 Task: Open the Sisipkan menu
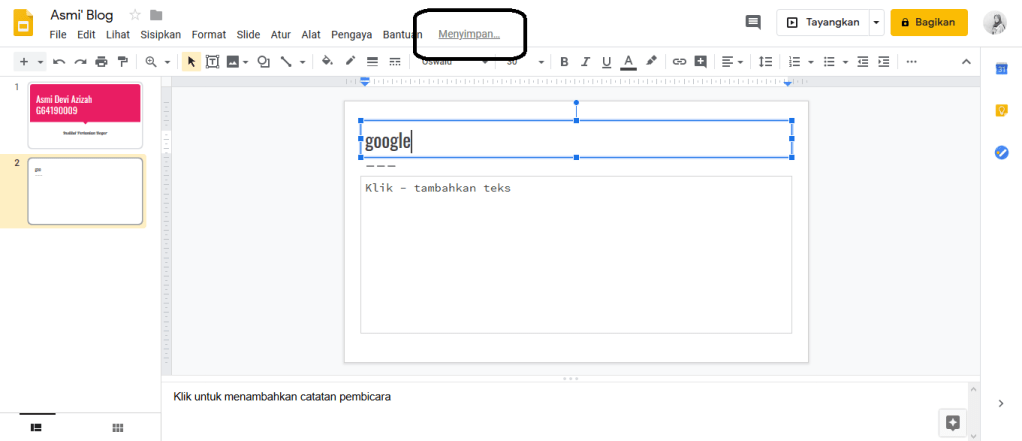(x=161, y=34)
